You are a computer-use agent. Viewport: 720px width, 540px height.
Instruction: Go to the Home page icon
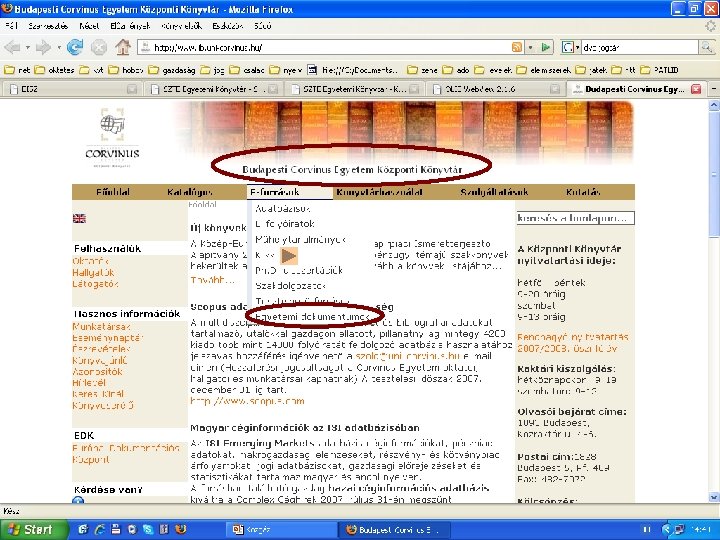pyautogui.click(x=123, y=47)
